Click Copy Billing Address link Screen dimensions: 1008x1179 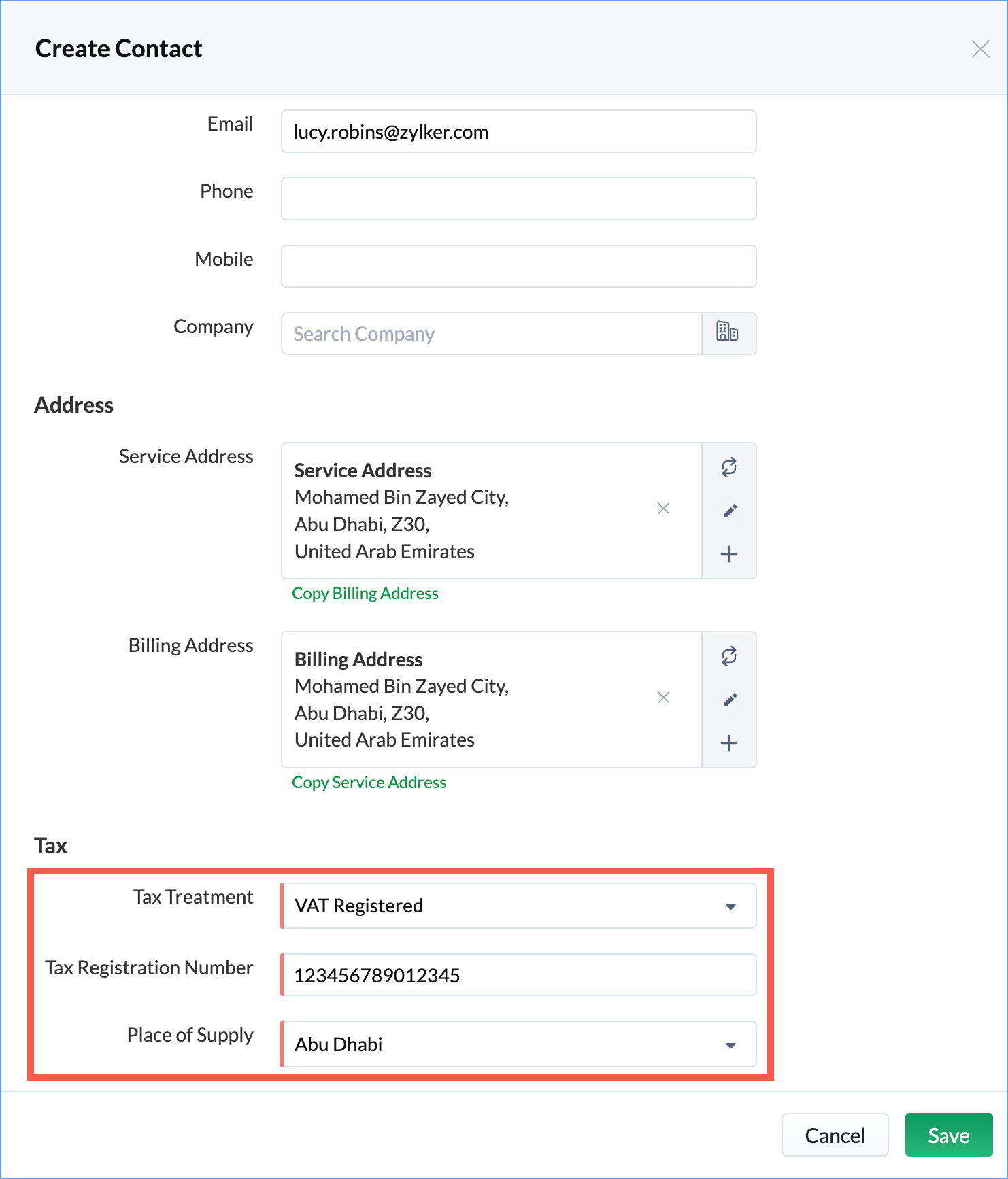[x=365, y=594]
